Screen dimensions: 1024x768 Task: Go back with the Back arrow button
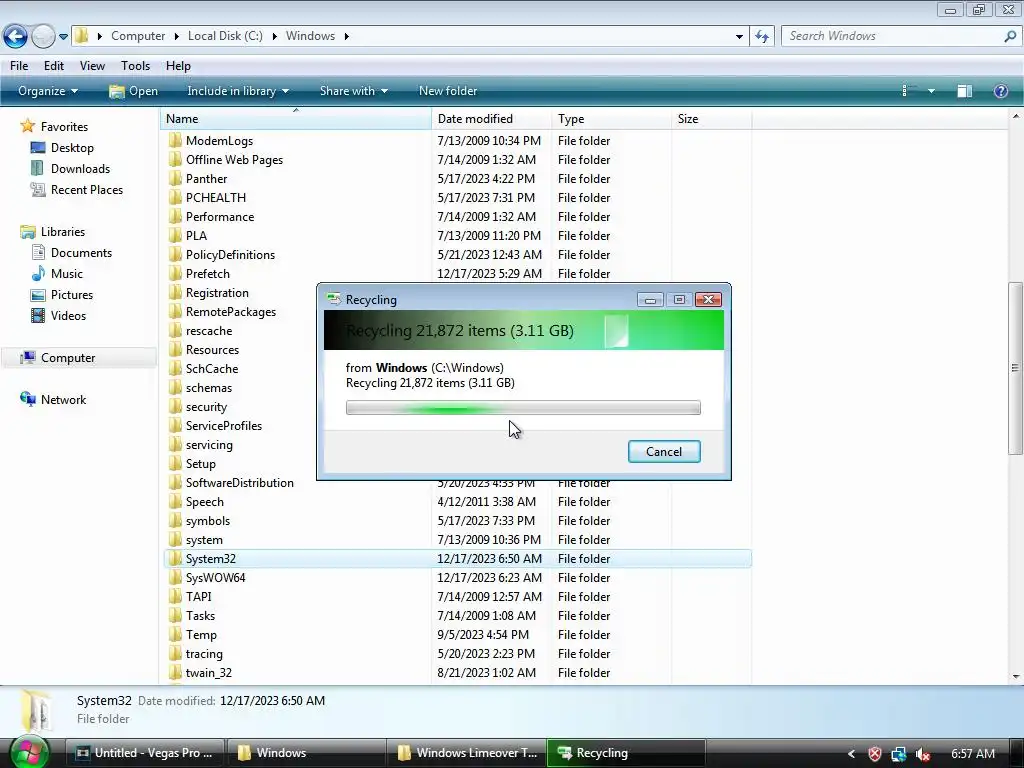click(x=16, y=36)
